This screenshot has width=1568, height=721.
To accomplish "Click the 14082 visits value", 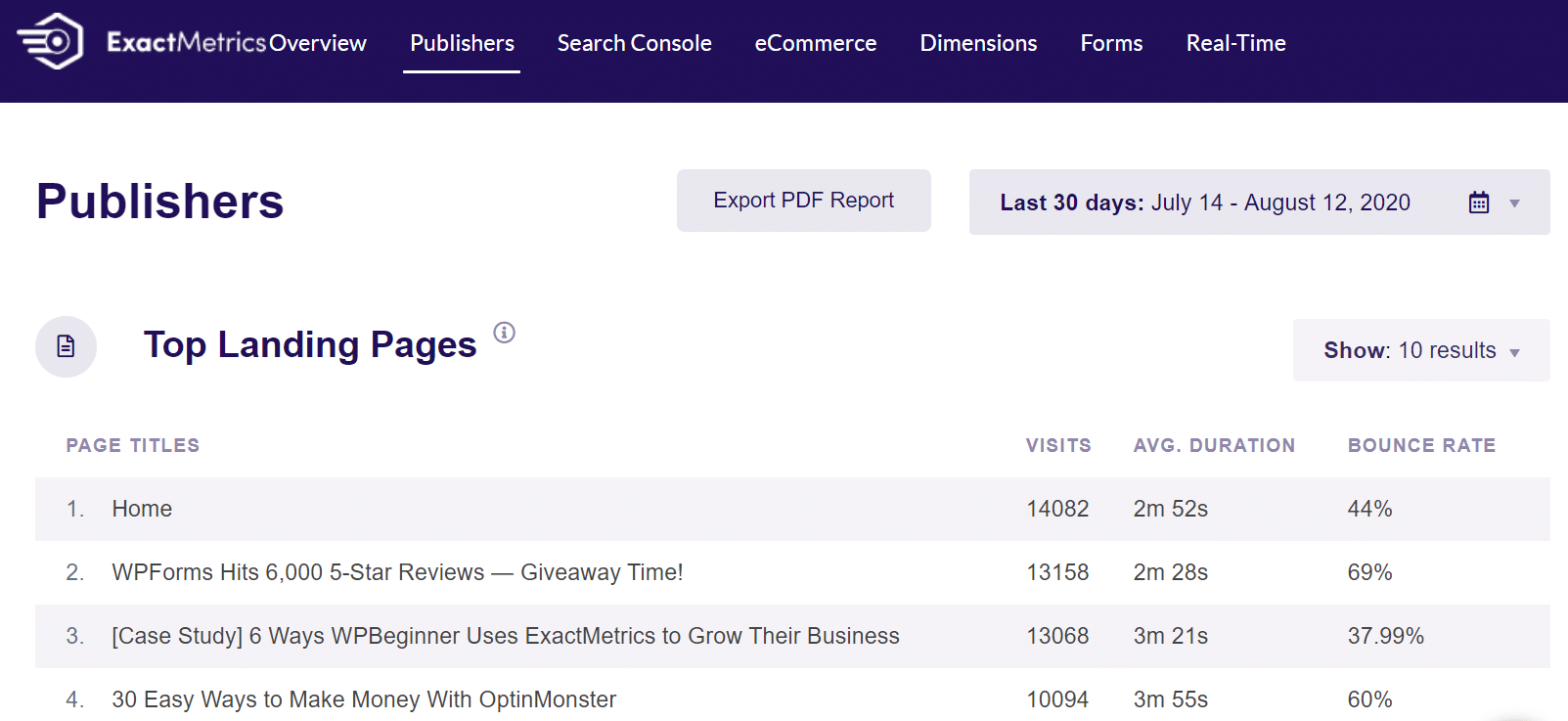I will tap(1057, 509).
